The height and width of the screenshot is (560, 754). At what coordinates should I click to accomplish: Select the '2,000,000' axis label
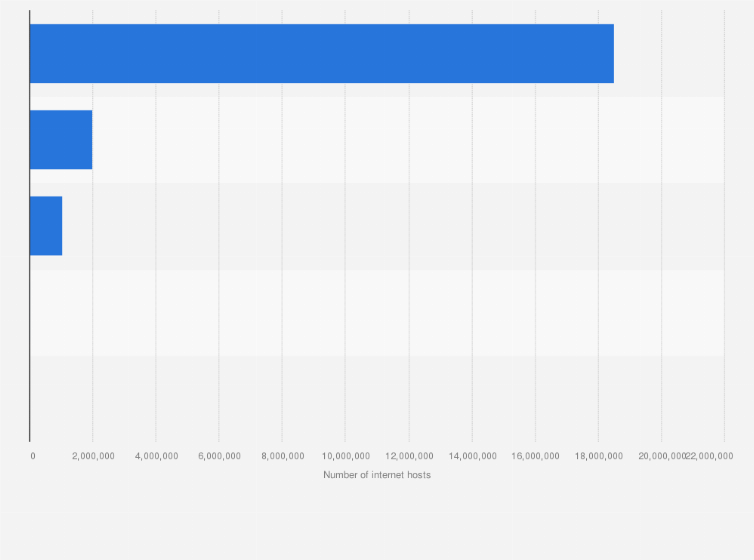coord(93,456)
